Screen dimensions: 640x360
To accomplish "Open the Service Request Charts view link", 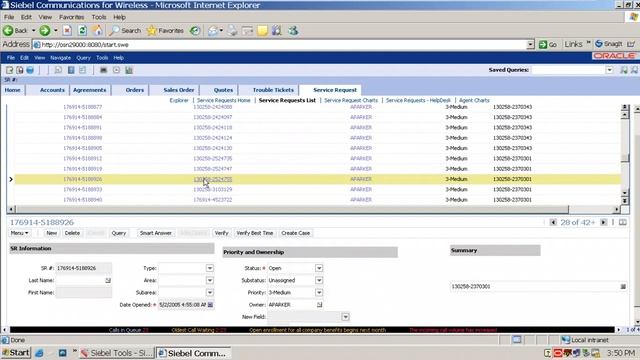I will 351,100.
